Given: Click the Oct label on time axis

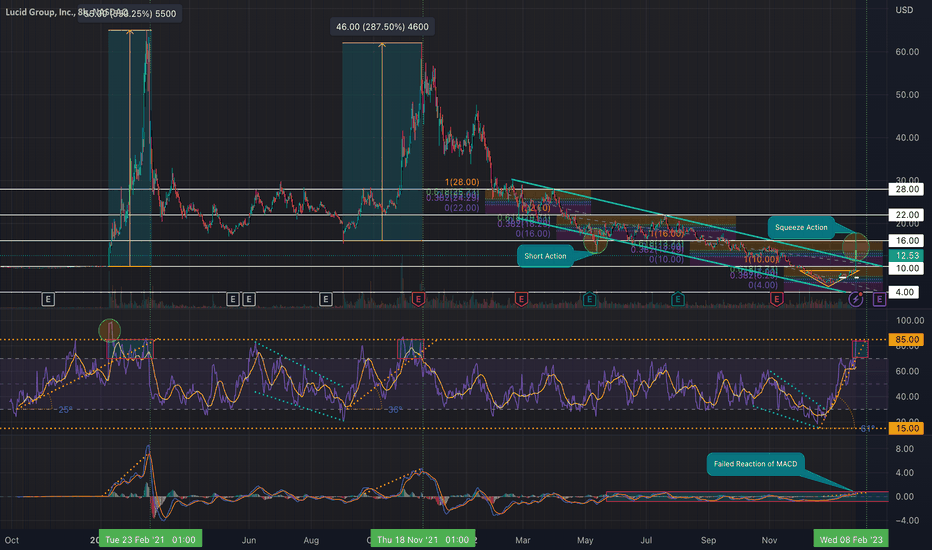Looking at the screenshot, I should click(x=12, y=540).
